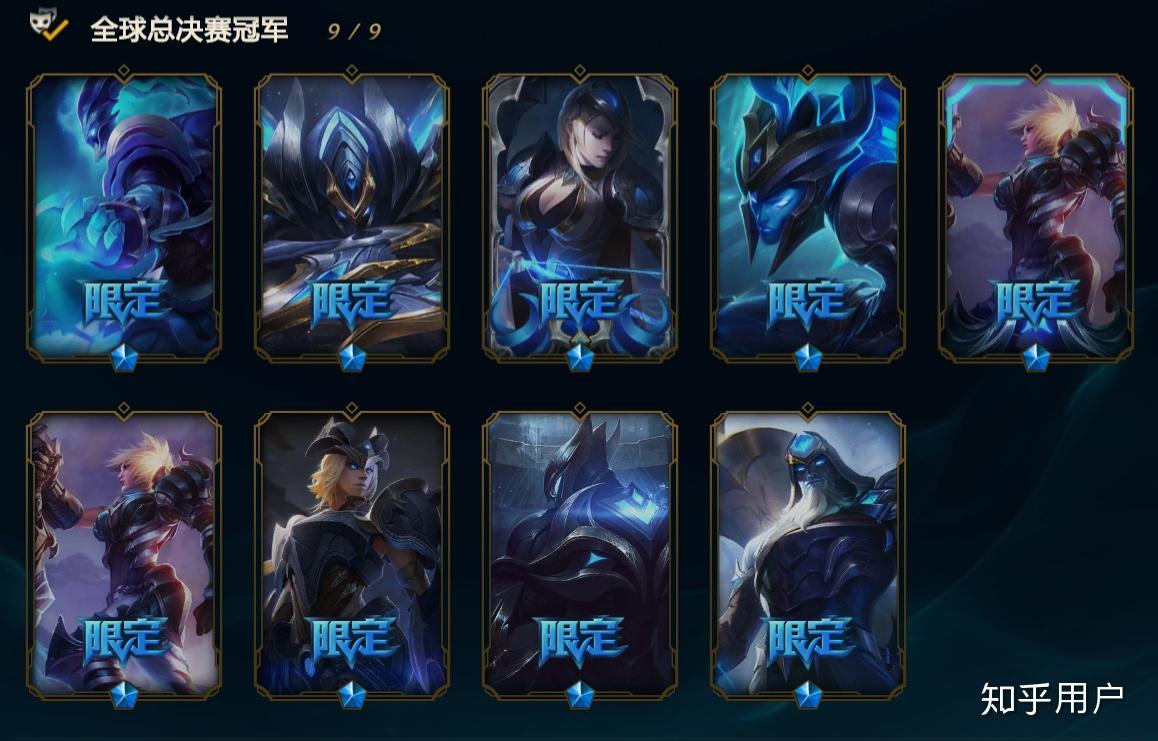Click the blue gem icon under Ryze
The height and width of the screenshot is (741, 1158).
pyautogui.click(x=808, y=694)
